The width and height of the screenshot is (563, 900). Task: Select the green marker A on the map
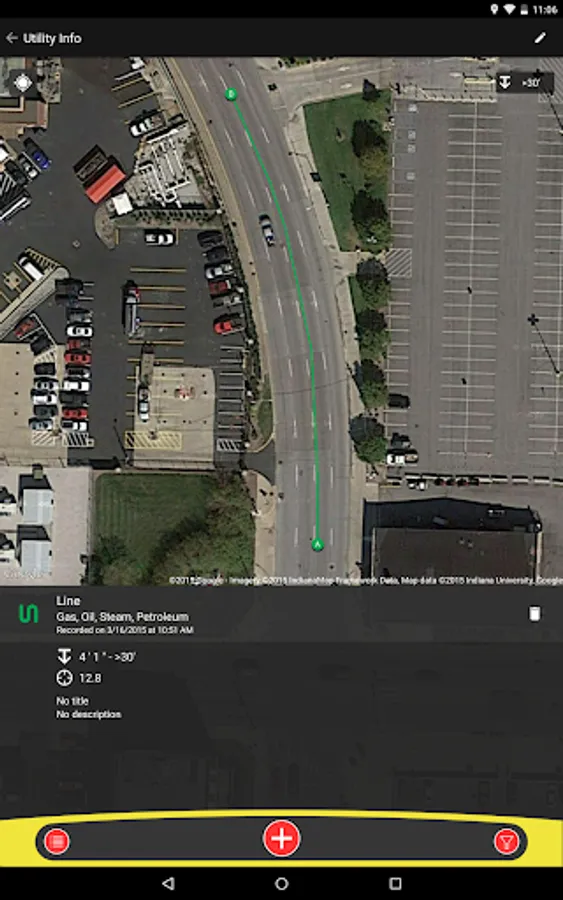tap(317, 544)
